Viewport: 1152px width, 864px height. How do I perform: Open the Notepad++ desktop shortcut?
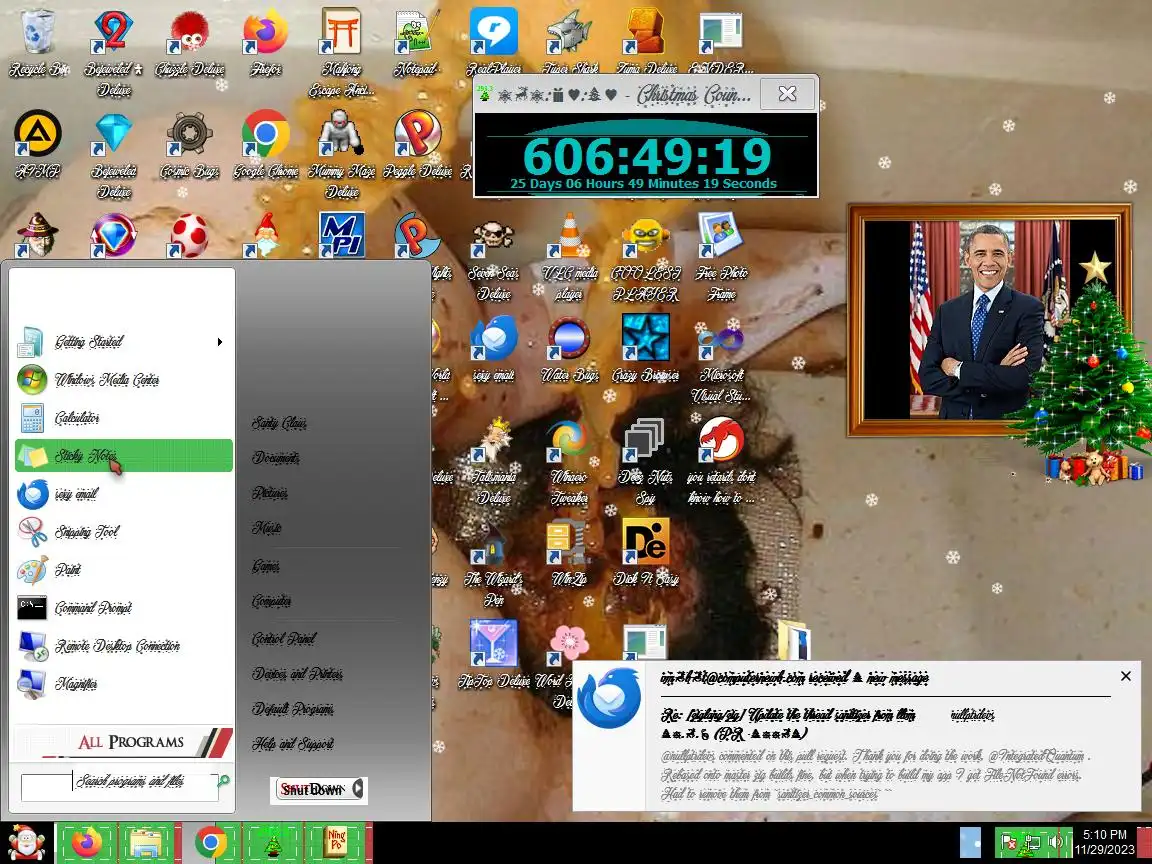click(417, 43)
